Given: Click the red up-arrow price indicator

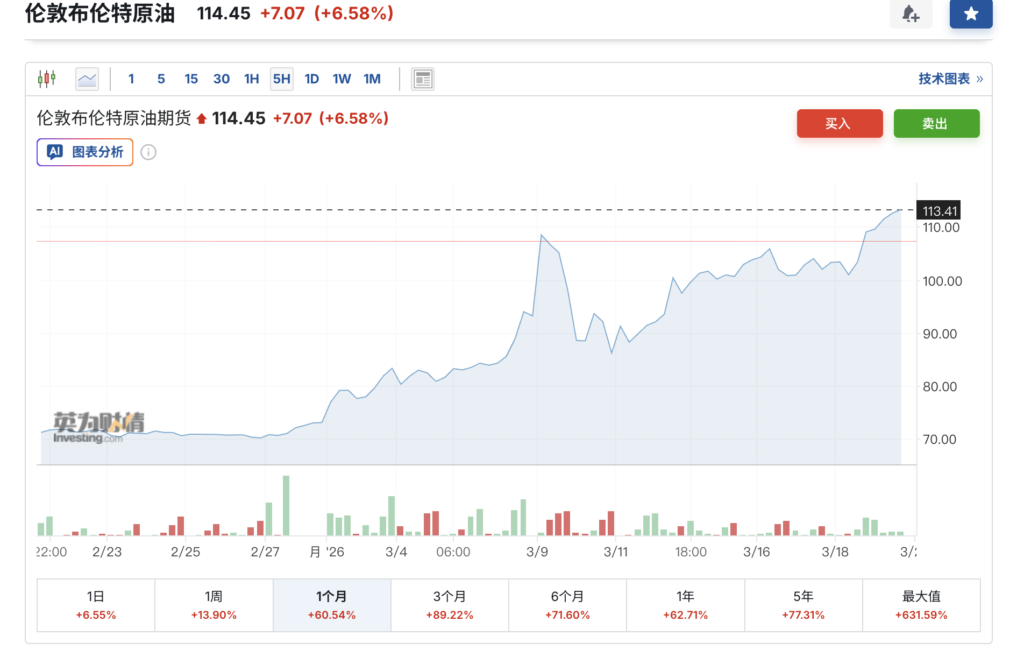Looking at the screenshot, I should pyautogui.click(x=201, y=119).
